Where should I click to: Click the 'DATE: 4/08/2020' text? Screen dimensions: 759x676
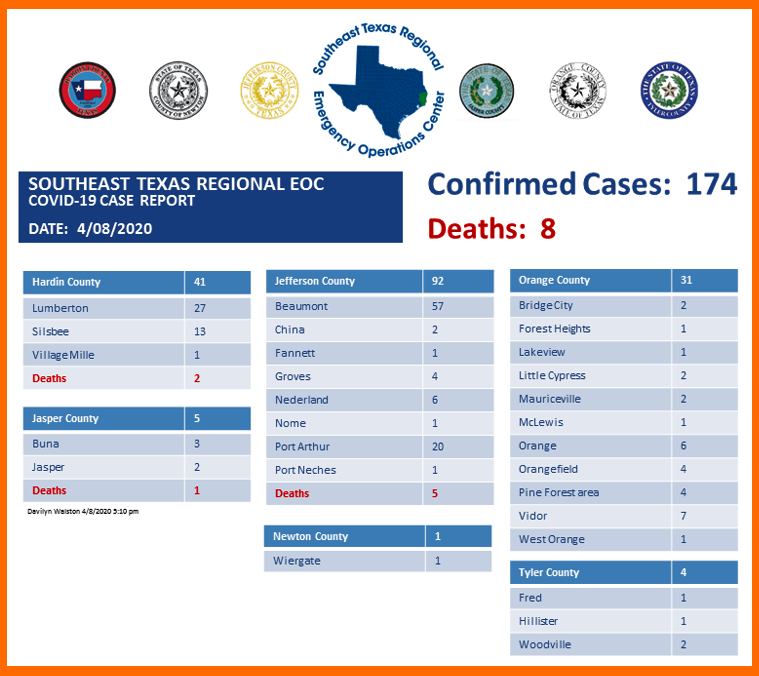tap(90, 228)
